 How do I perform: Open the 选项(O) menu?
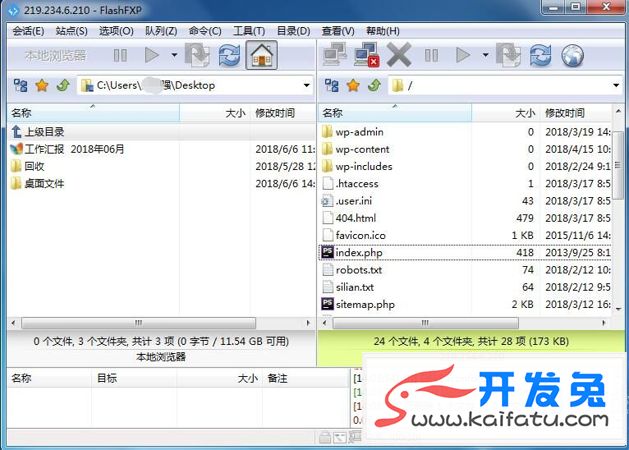pyautogui.click(x=116, y=31)
